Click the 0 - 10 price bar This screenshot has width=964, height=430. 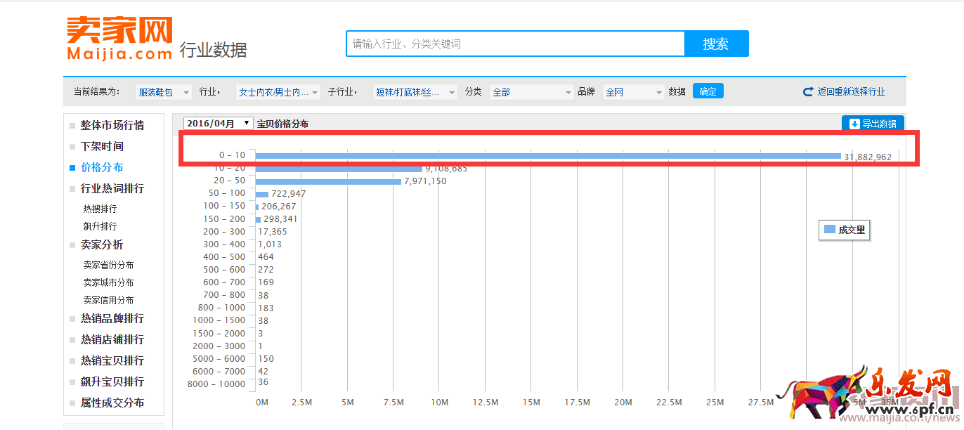(548, 156)
